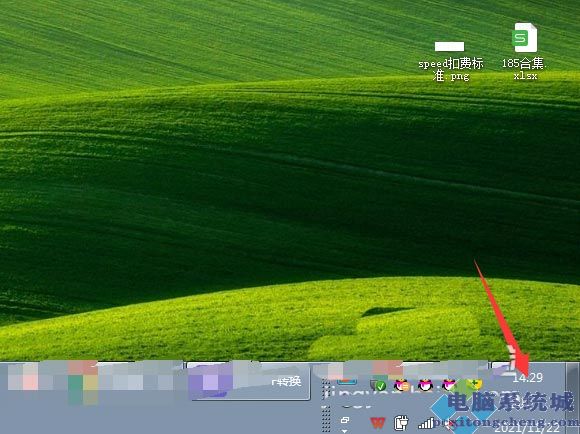
Task: Open the middle QQ penguin tray icon
Action: [x=425, y=386]
